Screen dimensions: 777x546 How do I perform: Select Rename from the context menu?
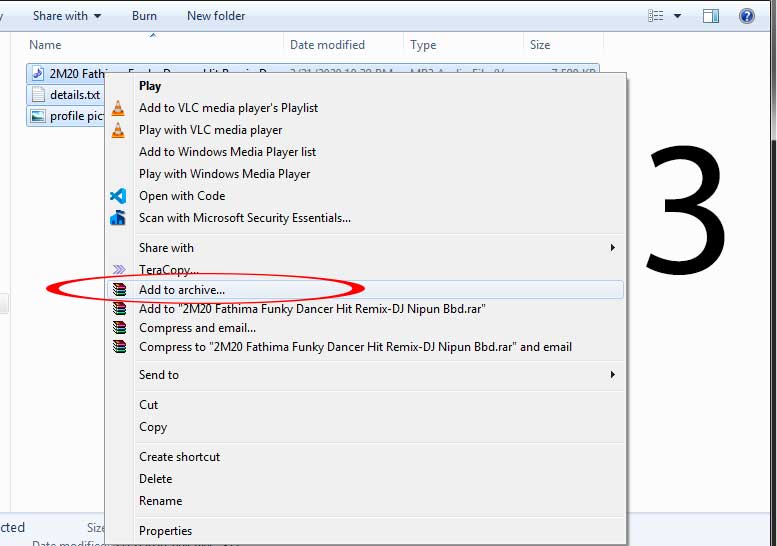161,501
